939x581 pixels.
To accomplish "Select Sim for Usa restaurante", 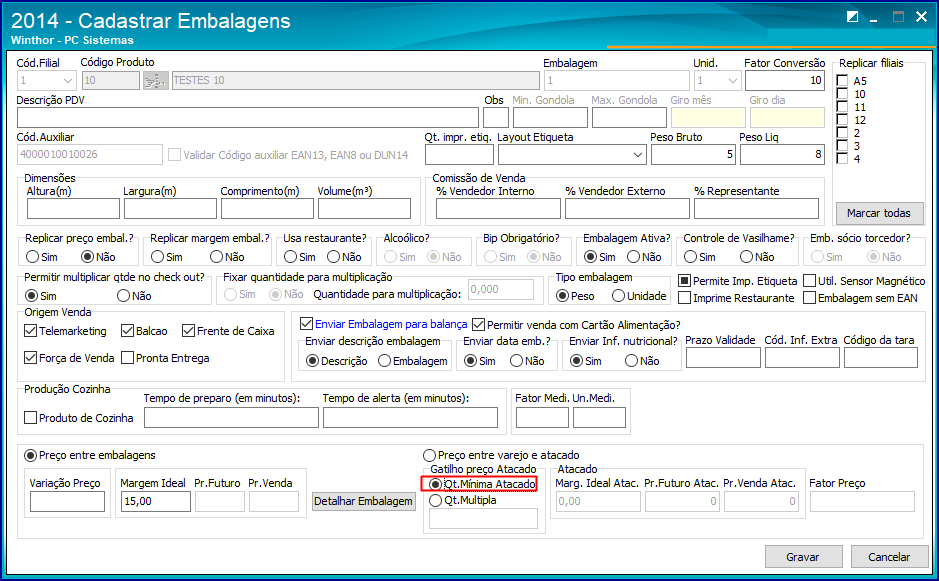I will pyautogui.click(x=290, y=257).
